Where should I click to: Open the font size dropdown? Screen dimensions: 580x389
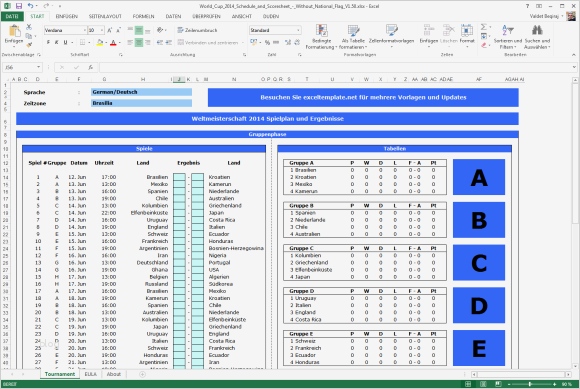click(x=102, y=30)
